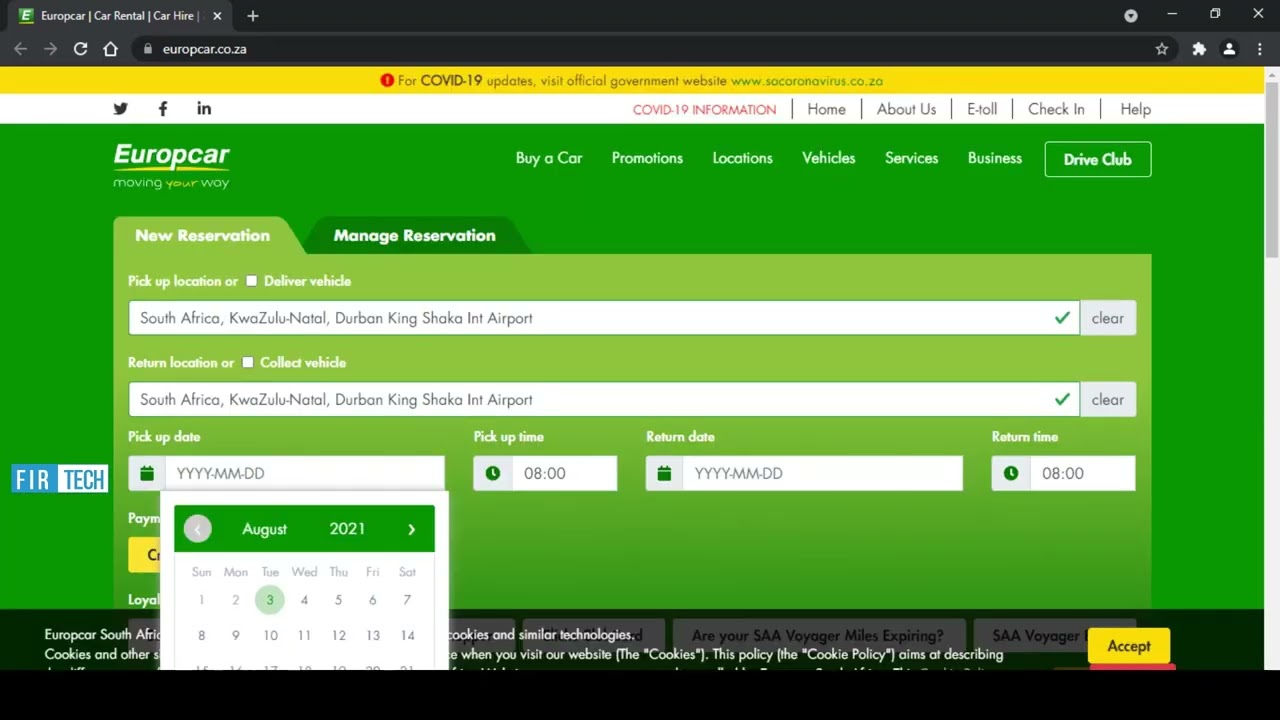
Task: Bookmark this page with star icon
Action: 1161,49
